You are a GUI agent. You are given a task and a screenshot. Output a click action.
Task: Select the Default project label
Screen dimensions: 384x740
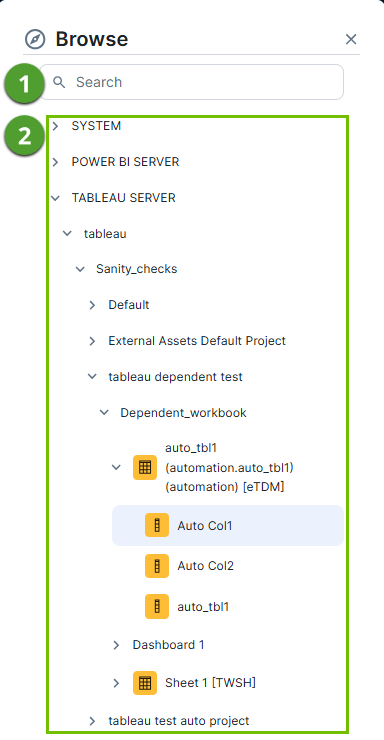[129, 305]
